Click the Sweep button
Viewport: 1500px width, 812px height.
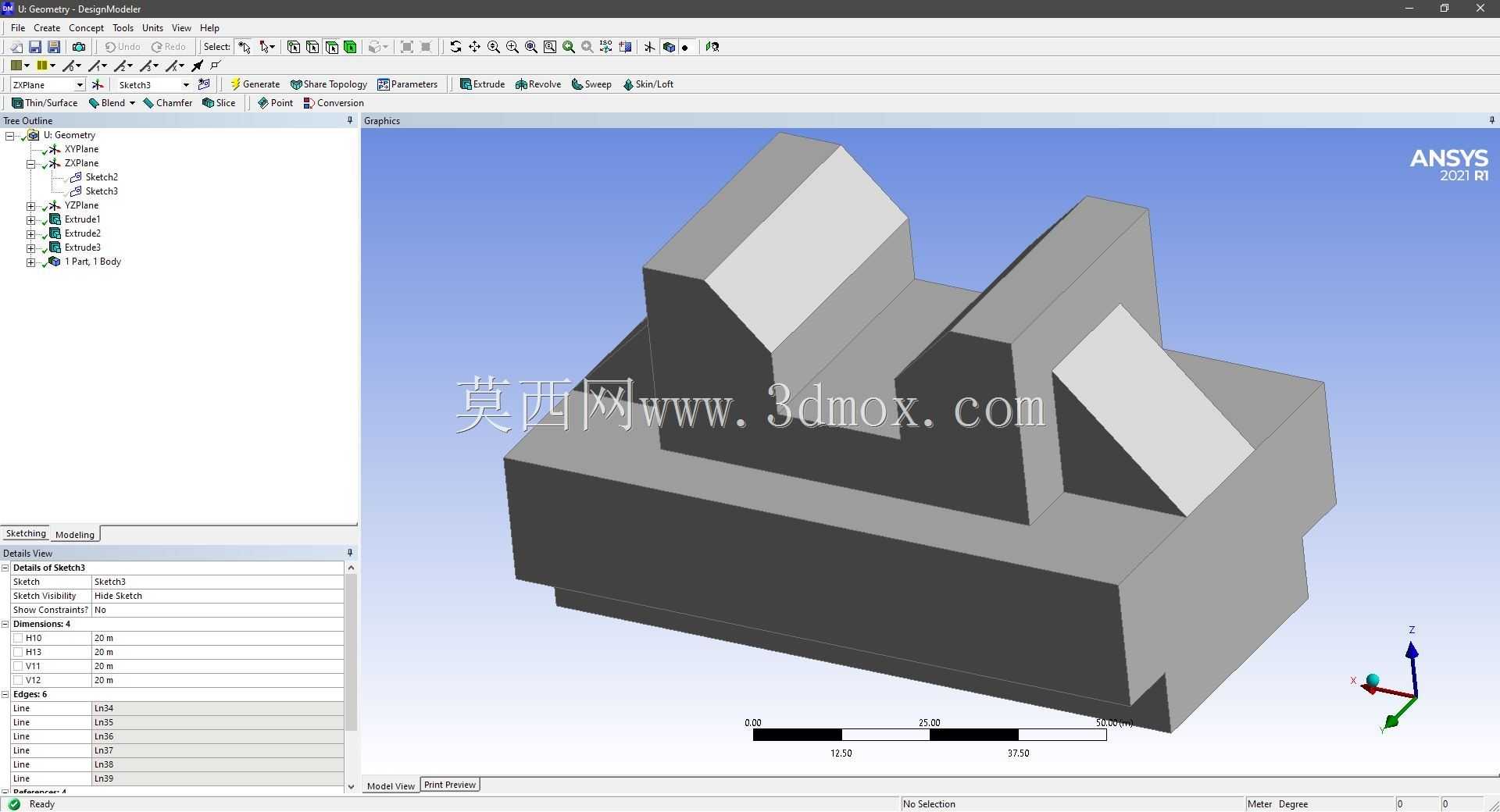click(591, 84)
